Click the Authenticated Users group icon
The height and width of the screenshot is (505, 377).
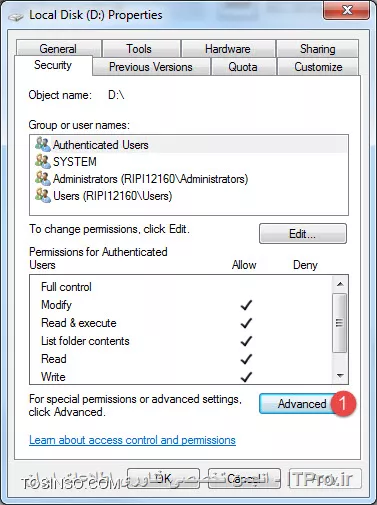click(x=43, y=144)
